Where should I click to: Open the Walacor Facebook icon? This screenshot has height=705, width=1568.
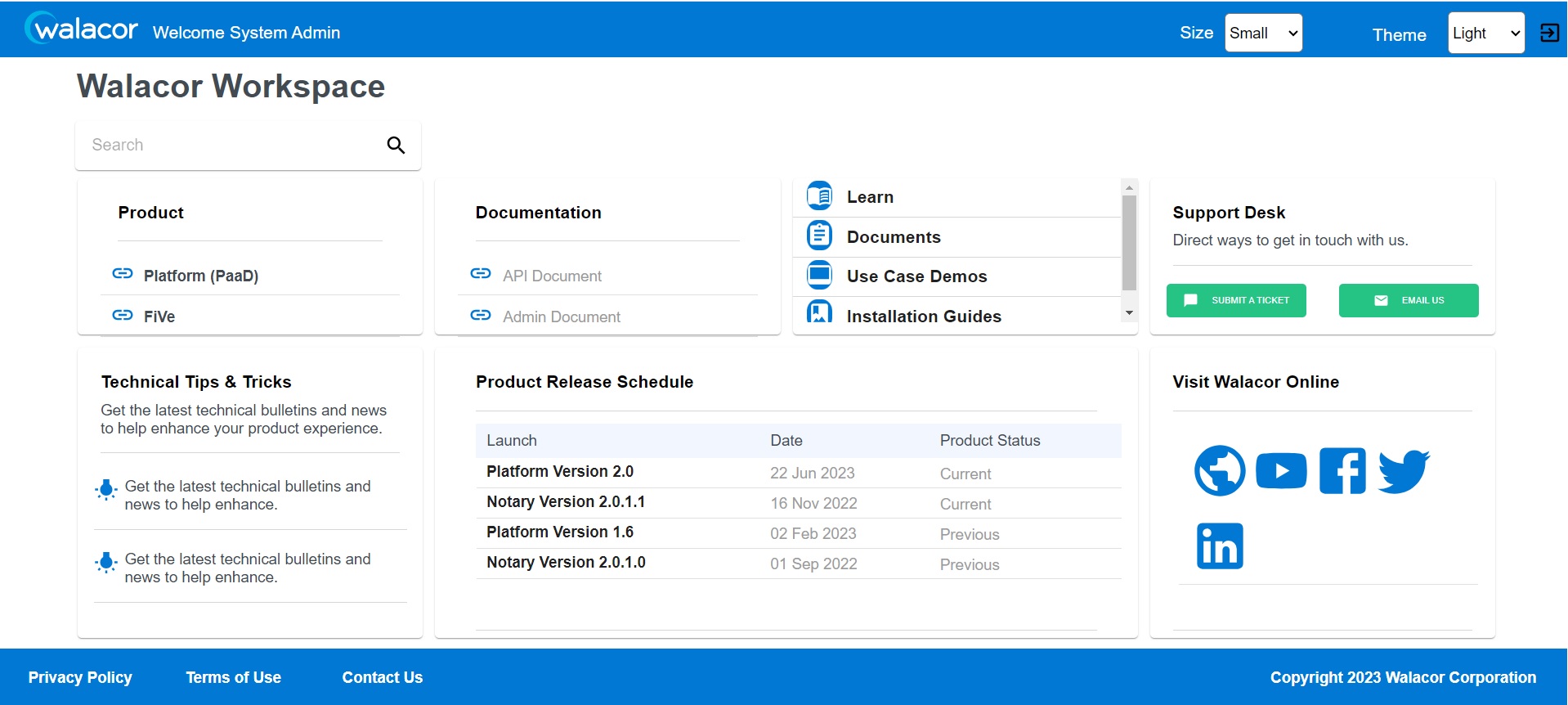[1342, 470]
